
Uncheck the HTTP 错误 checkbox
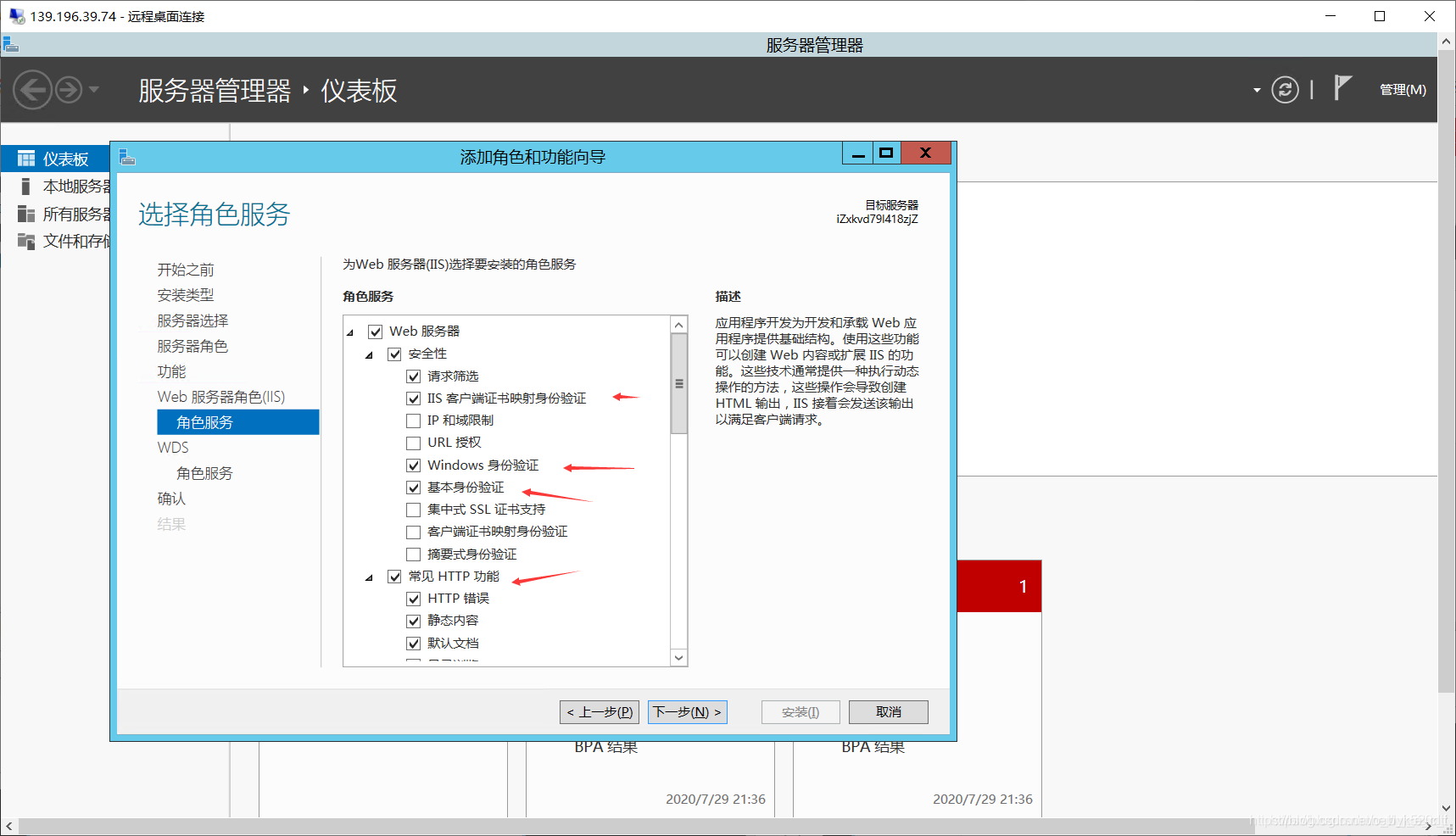point(414,599)
